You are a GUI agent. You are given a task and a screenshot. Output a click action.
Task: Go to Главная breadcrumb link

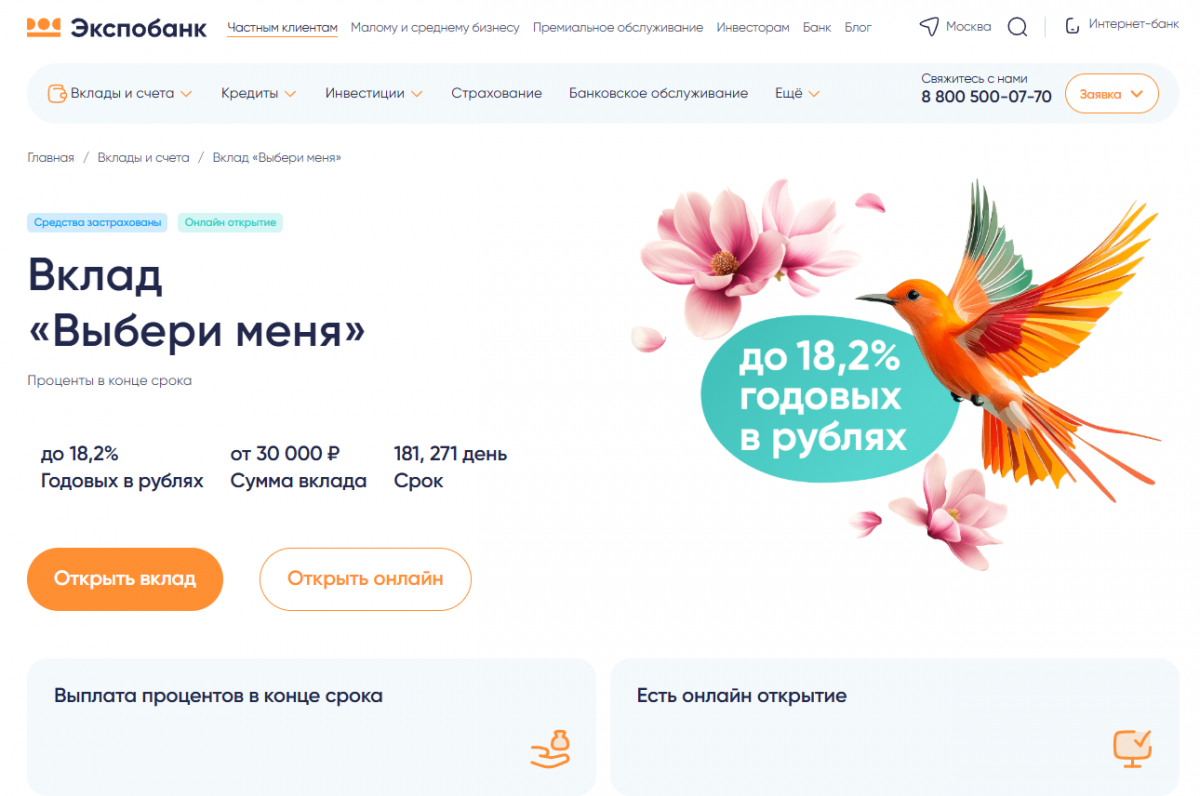tap(51, 158)
